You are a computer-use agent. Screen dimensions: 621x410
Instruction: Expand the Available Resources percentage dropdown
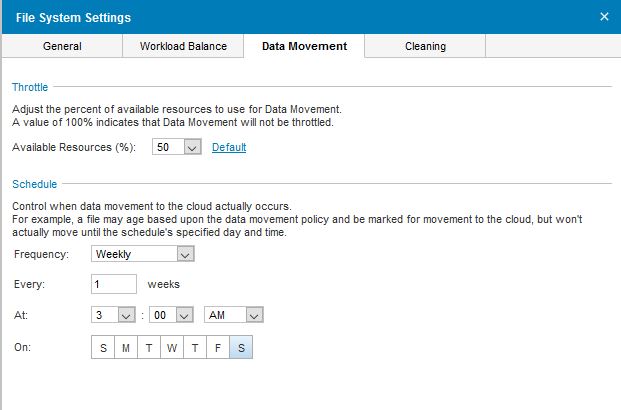click(192, 148)
